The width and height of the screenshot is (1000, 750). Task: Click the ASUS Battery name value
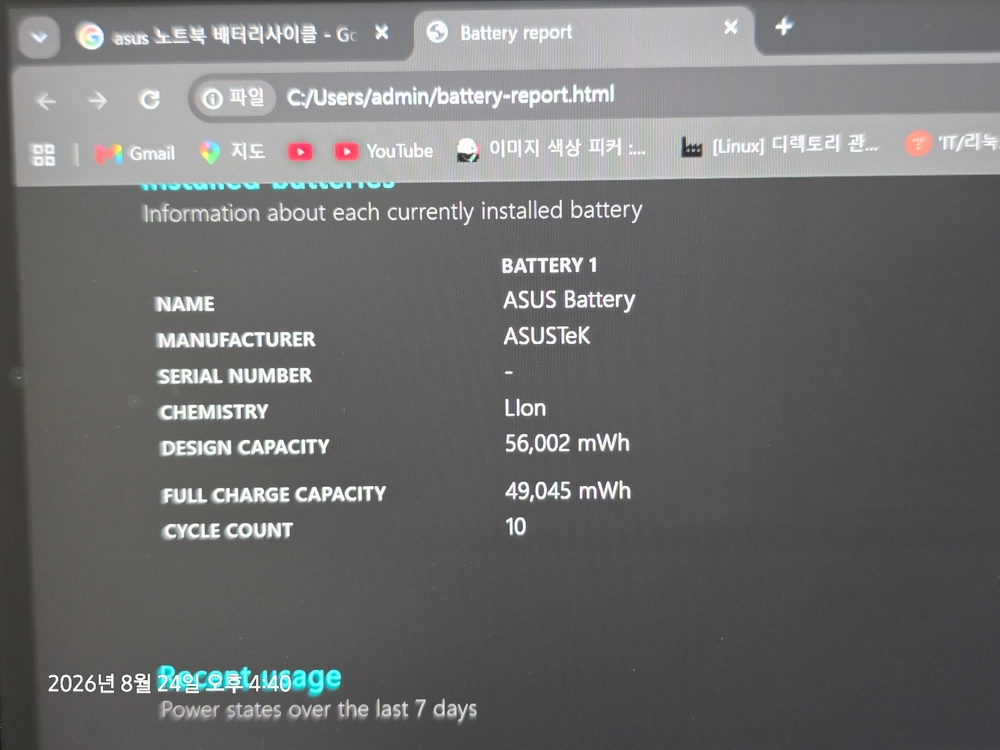[x=569, y=300]
